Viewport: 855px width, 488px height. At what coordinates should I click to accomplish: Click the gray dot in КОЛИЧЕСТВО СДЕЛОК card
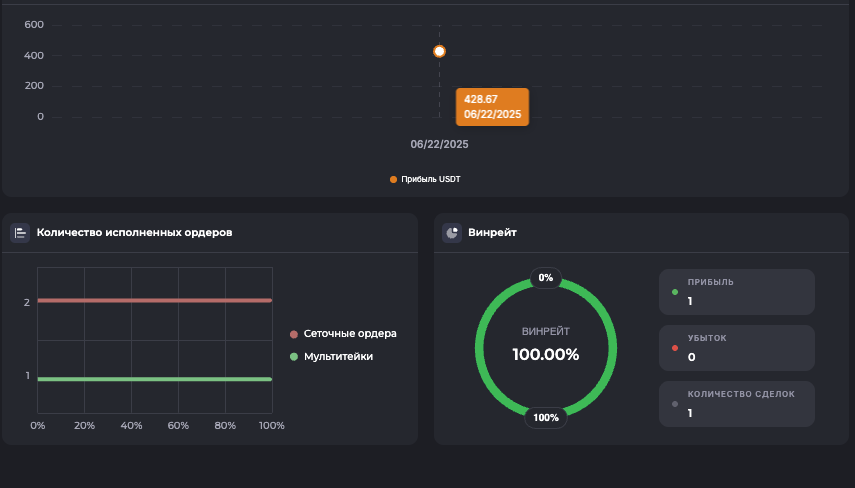point(675,404)
